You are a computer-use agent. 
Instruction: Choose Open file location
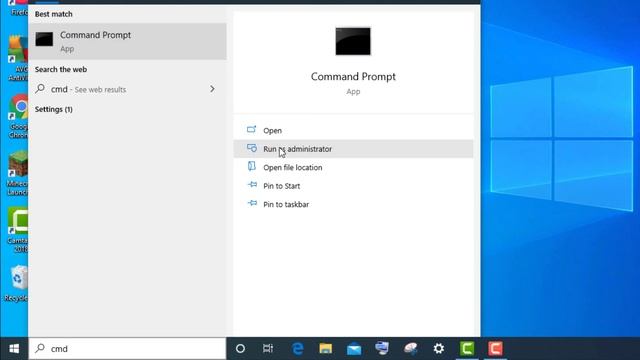353,167
